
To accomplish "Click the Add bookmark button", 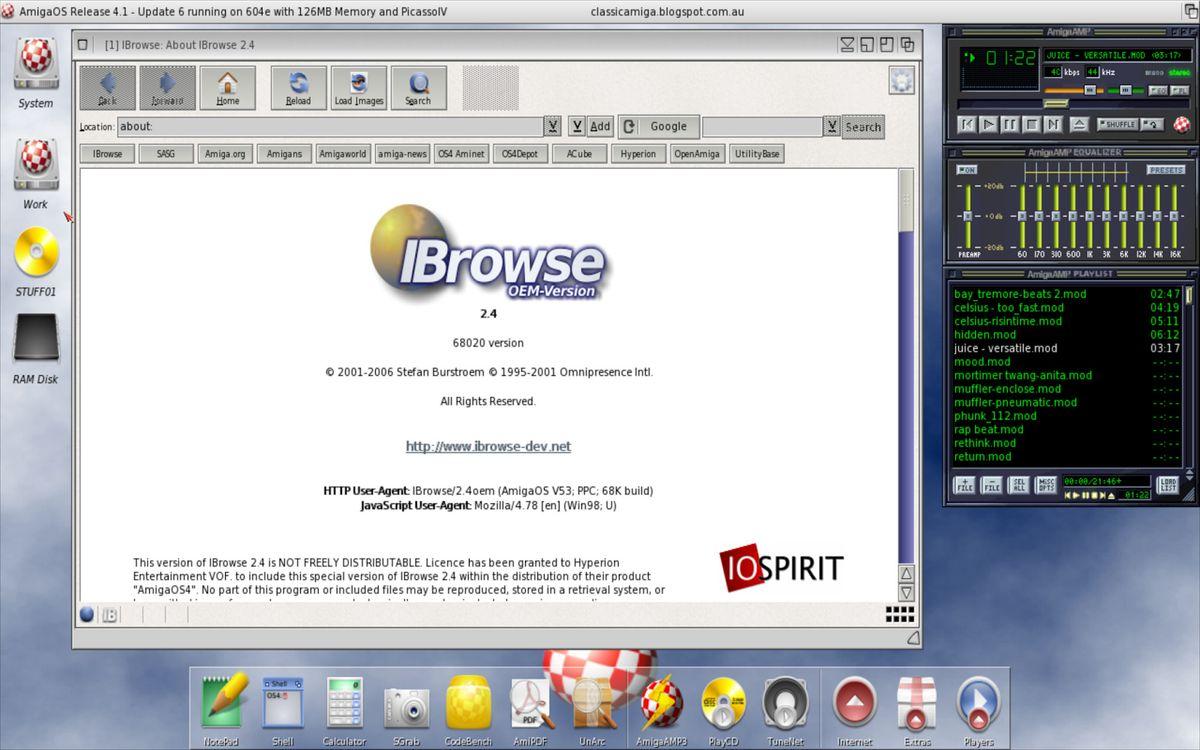I will click(x=600, y=126).
